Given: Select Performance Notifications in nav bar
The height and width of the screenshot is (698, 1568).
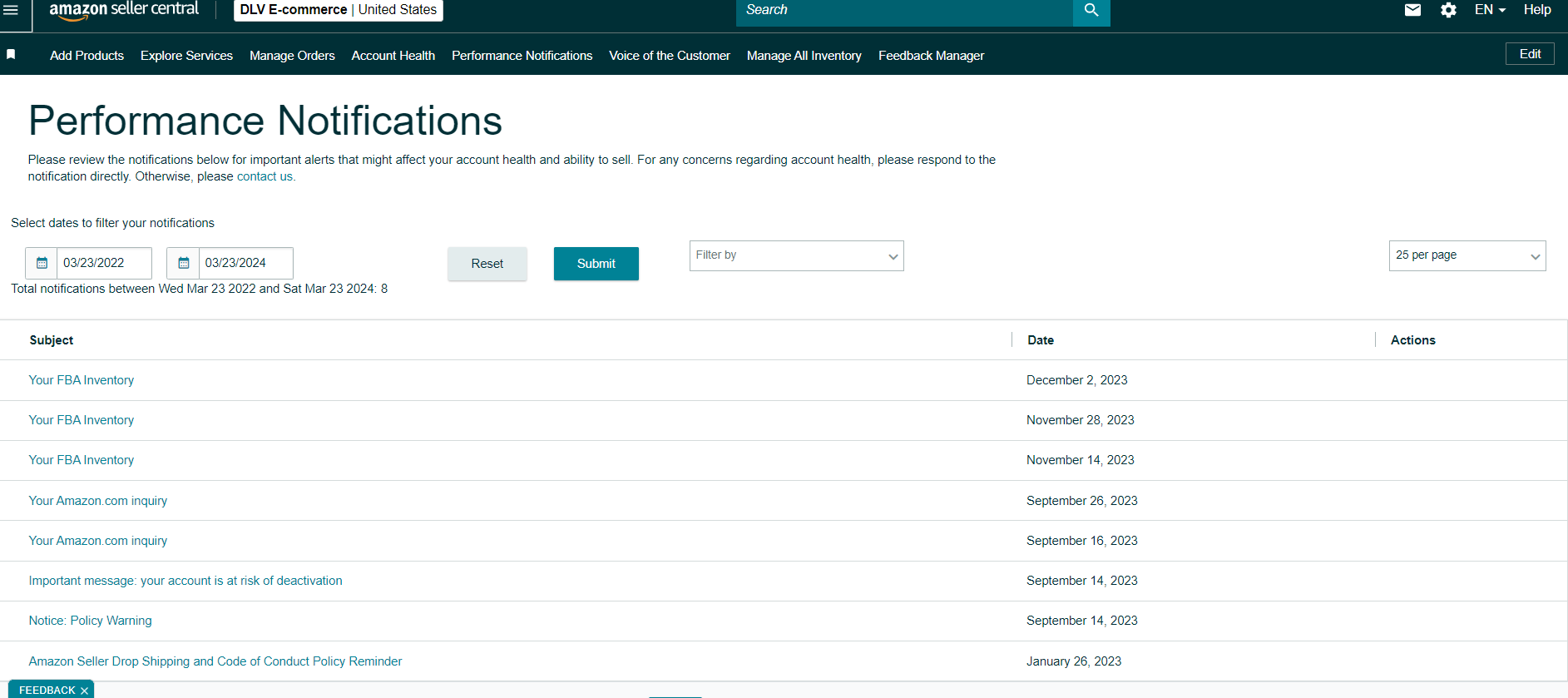Looking at the screenshot, I should coord(522,56).
